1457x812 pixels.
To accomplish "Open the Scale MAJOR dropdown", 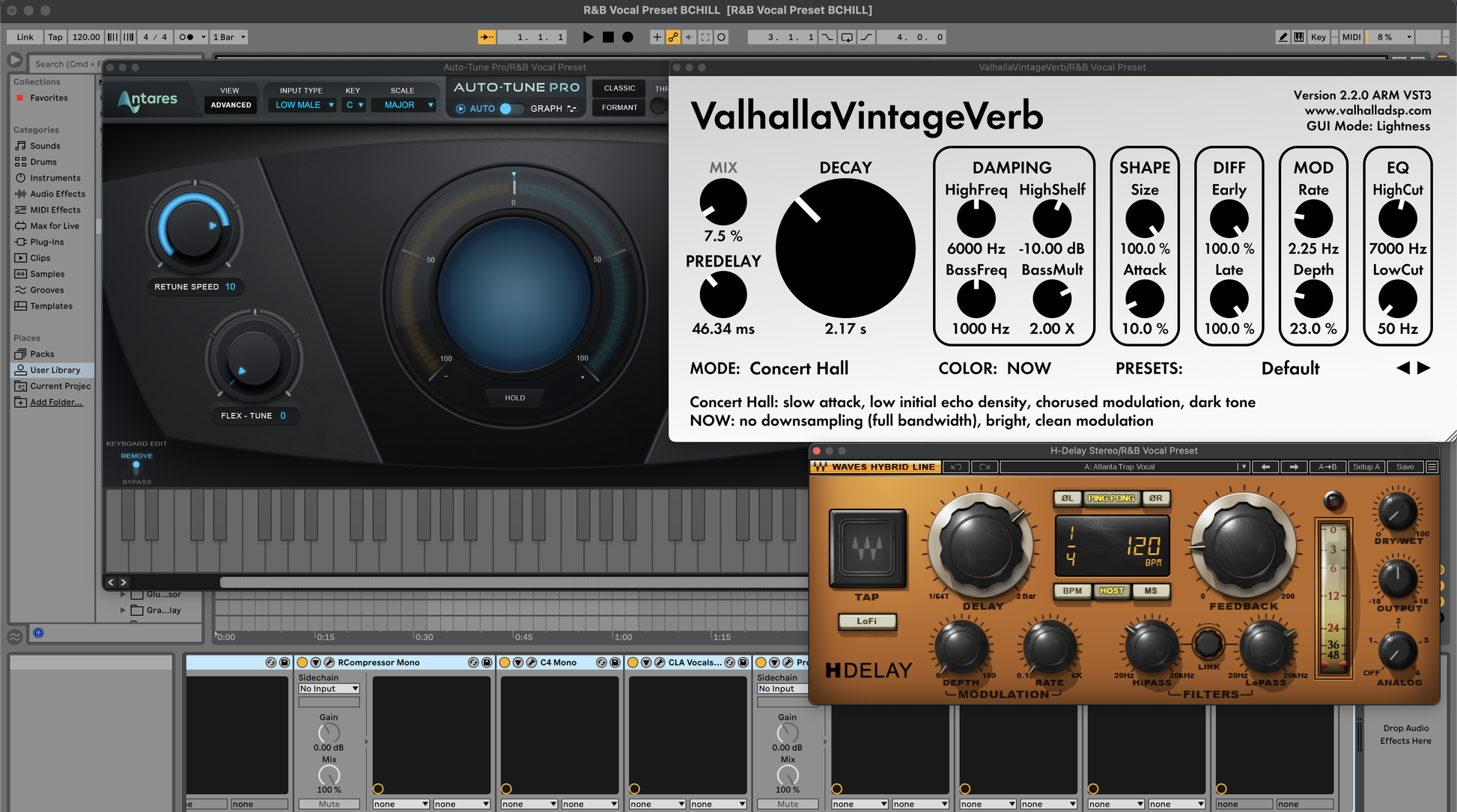I will click(x=404, y=106).
